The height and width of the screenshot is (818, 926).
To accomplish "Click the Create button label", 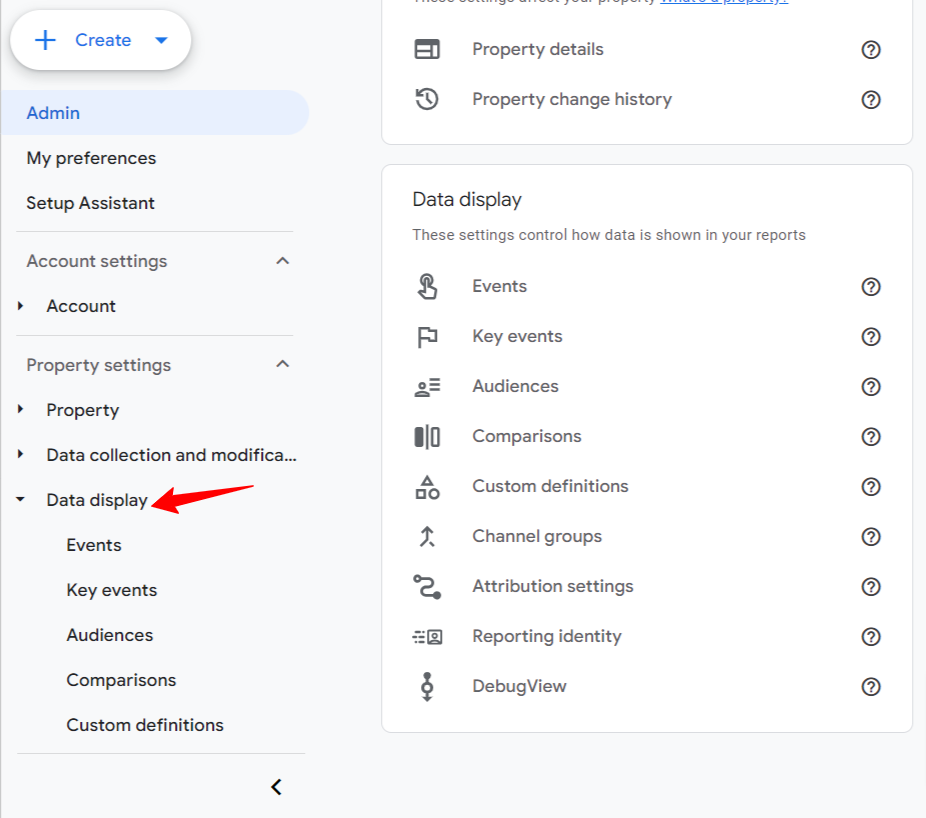I will pos(103,40).
